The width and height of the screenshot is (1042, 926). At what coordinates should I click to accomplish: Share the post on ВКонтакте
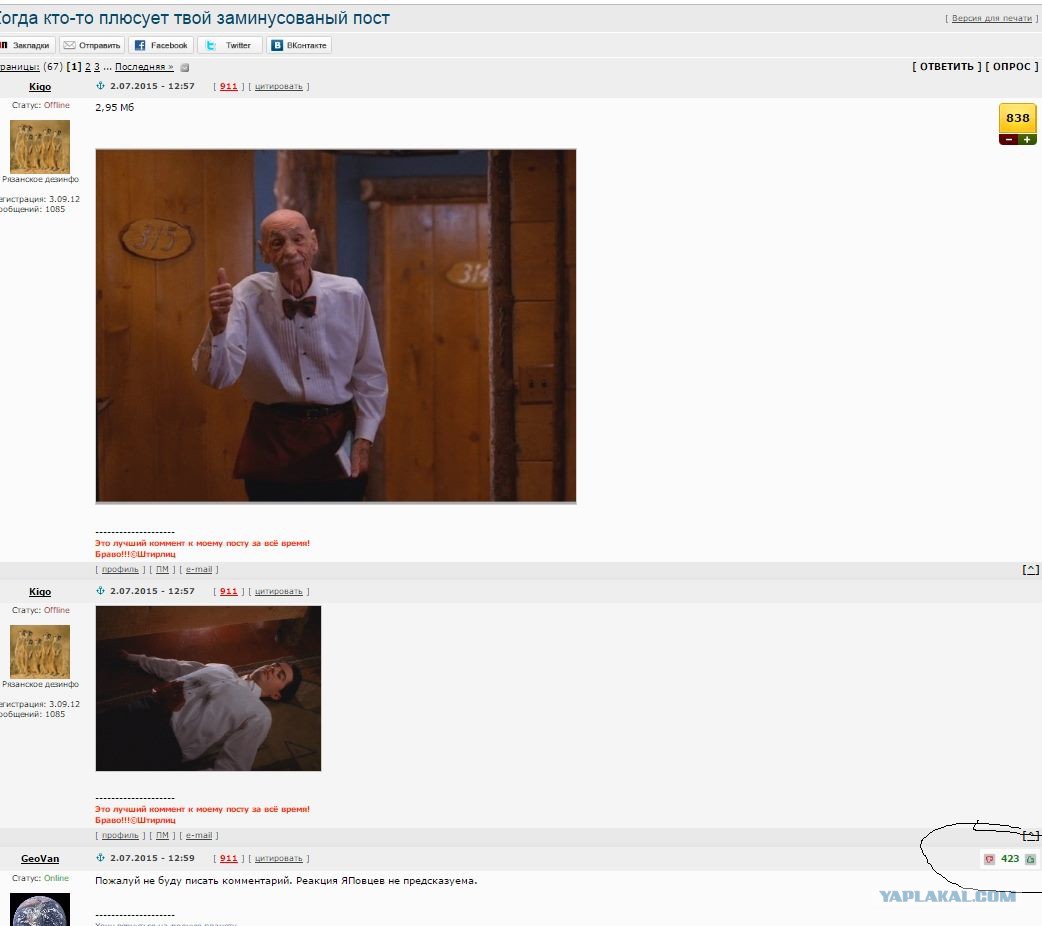299,45
